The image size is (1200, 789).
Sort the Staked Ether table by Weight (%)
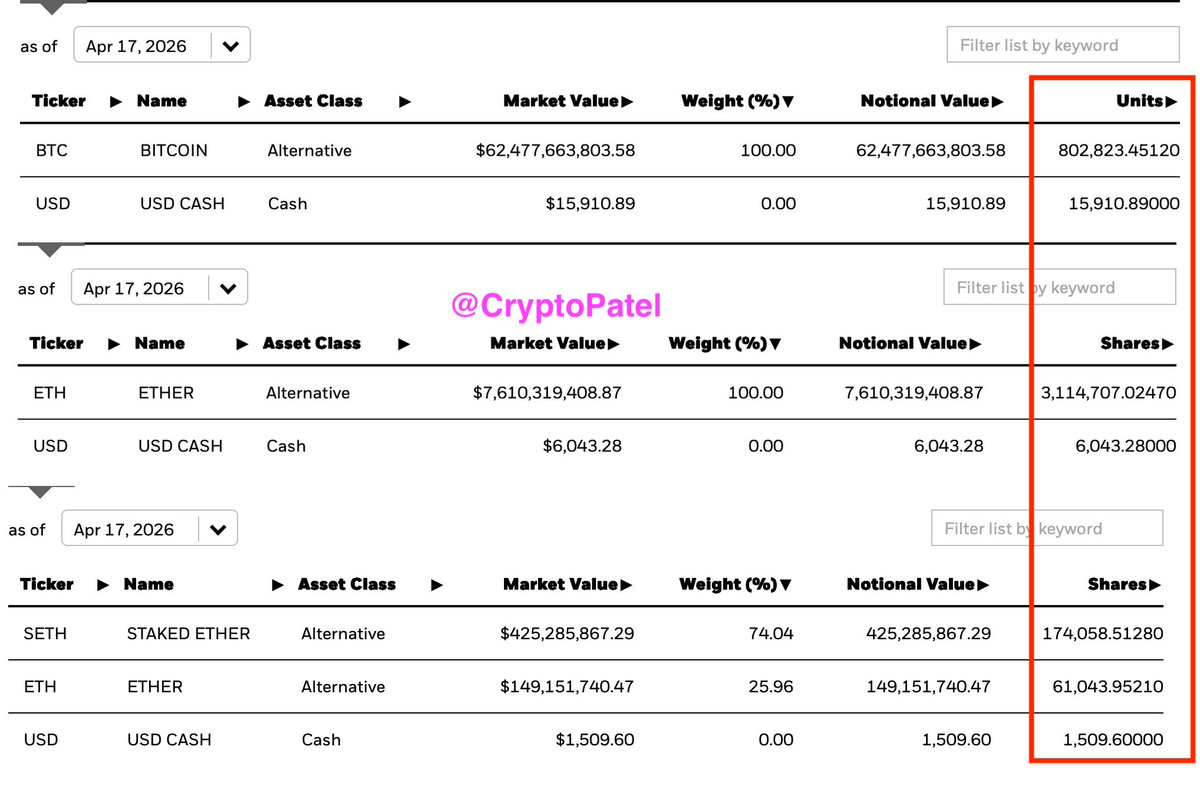[736, 584]
